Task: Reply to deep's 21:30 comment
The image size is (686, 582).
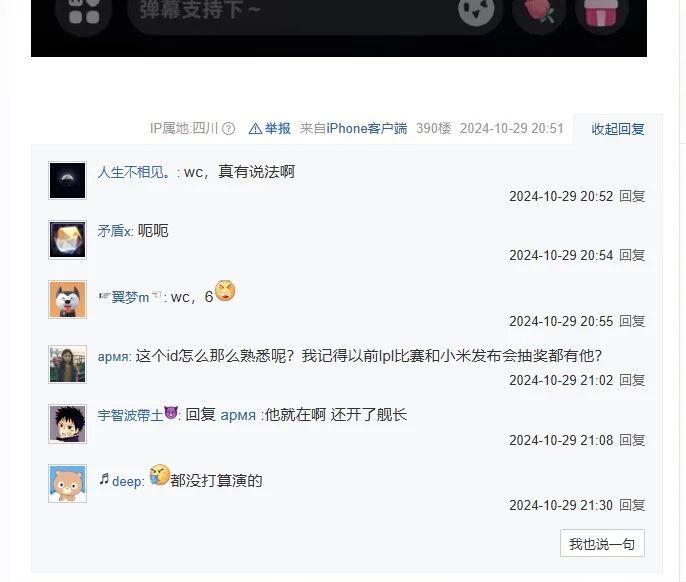Action: pyautogui.click(x=632, y=505)
